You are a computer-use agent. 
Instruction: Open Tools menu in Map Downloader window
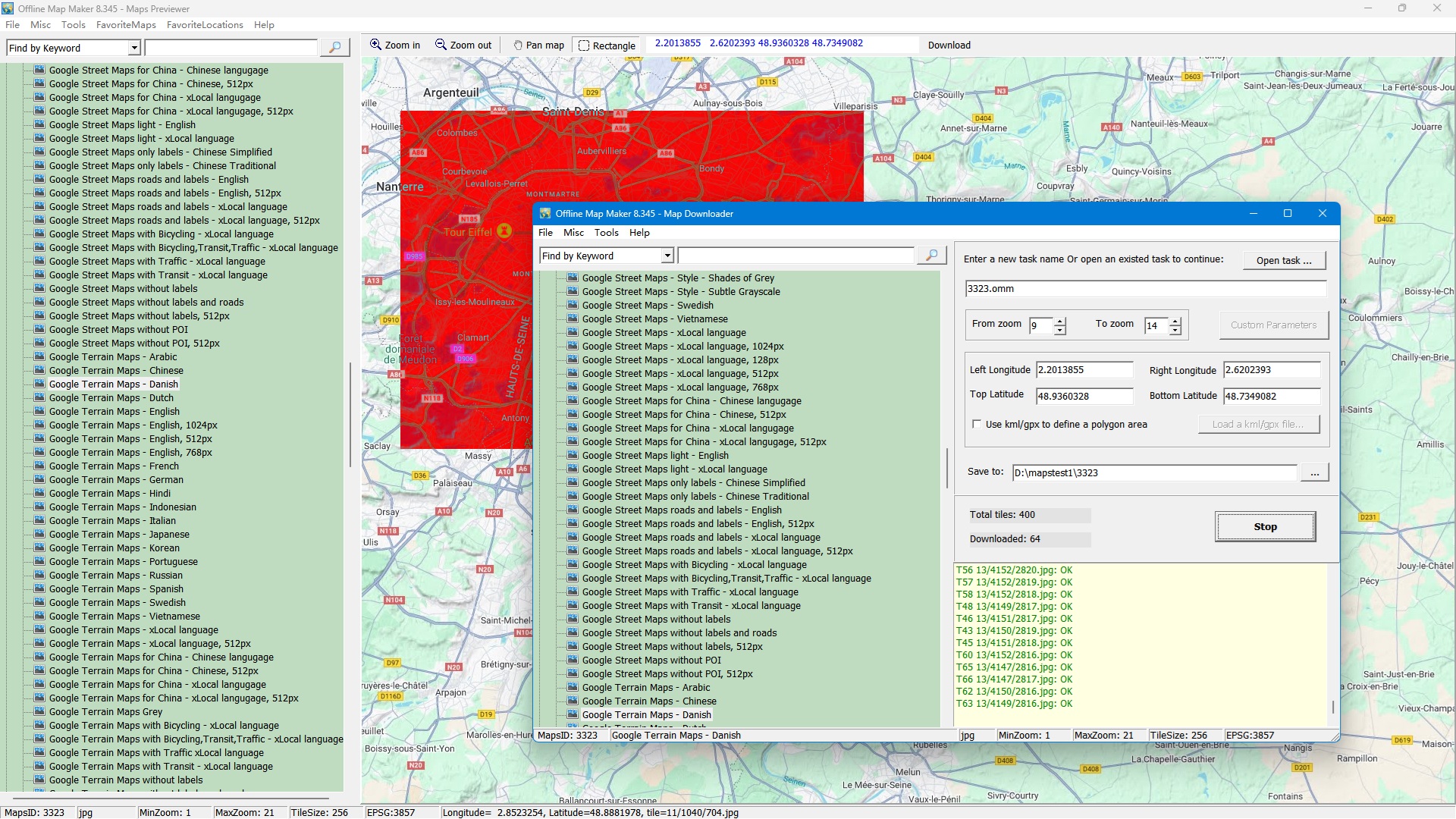[606, 233]
